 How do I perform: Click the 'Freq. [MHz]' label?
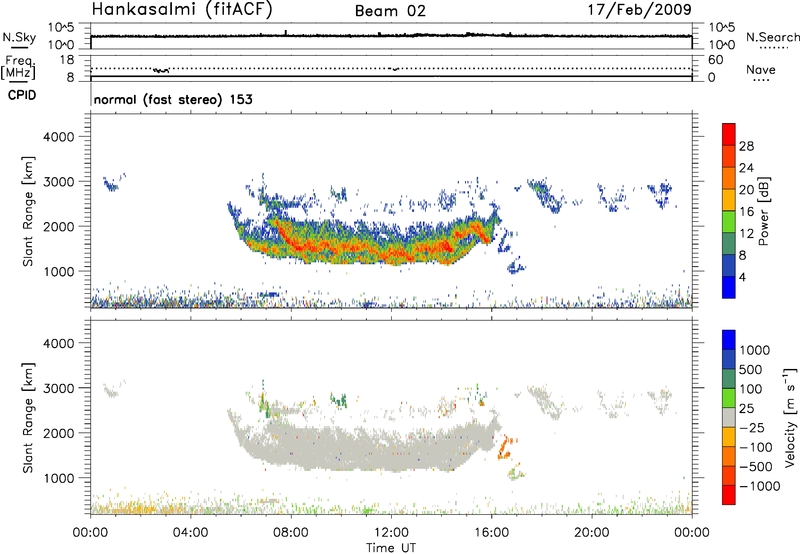pos(19,68)
